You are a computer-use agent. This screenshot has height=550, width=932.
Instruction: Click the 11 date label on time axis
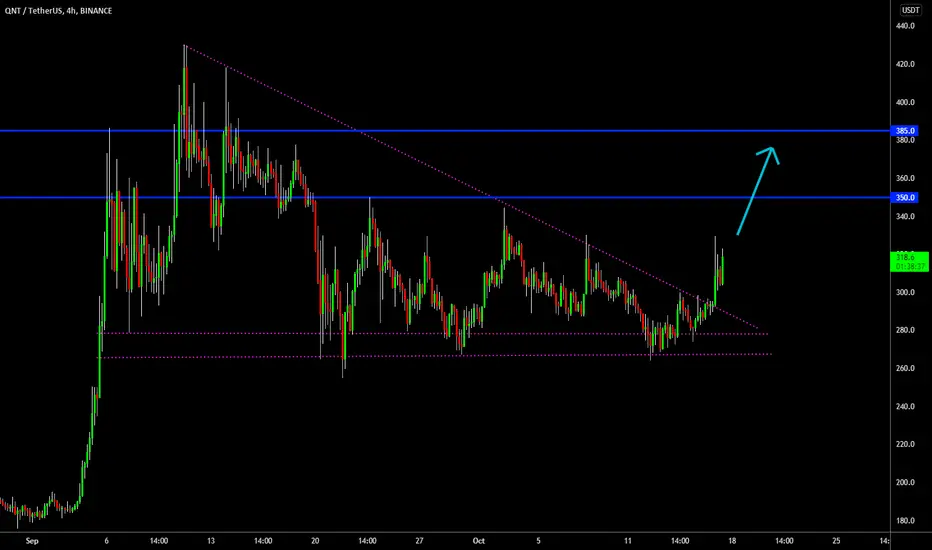click(628, 541)
